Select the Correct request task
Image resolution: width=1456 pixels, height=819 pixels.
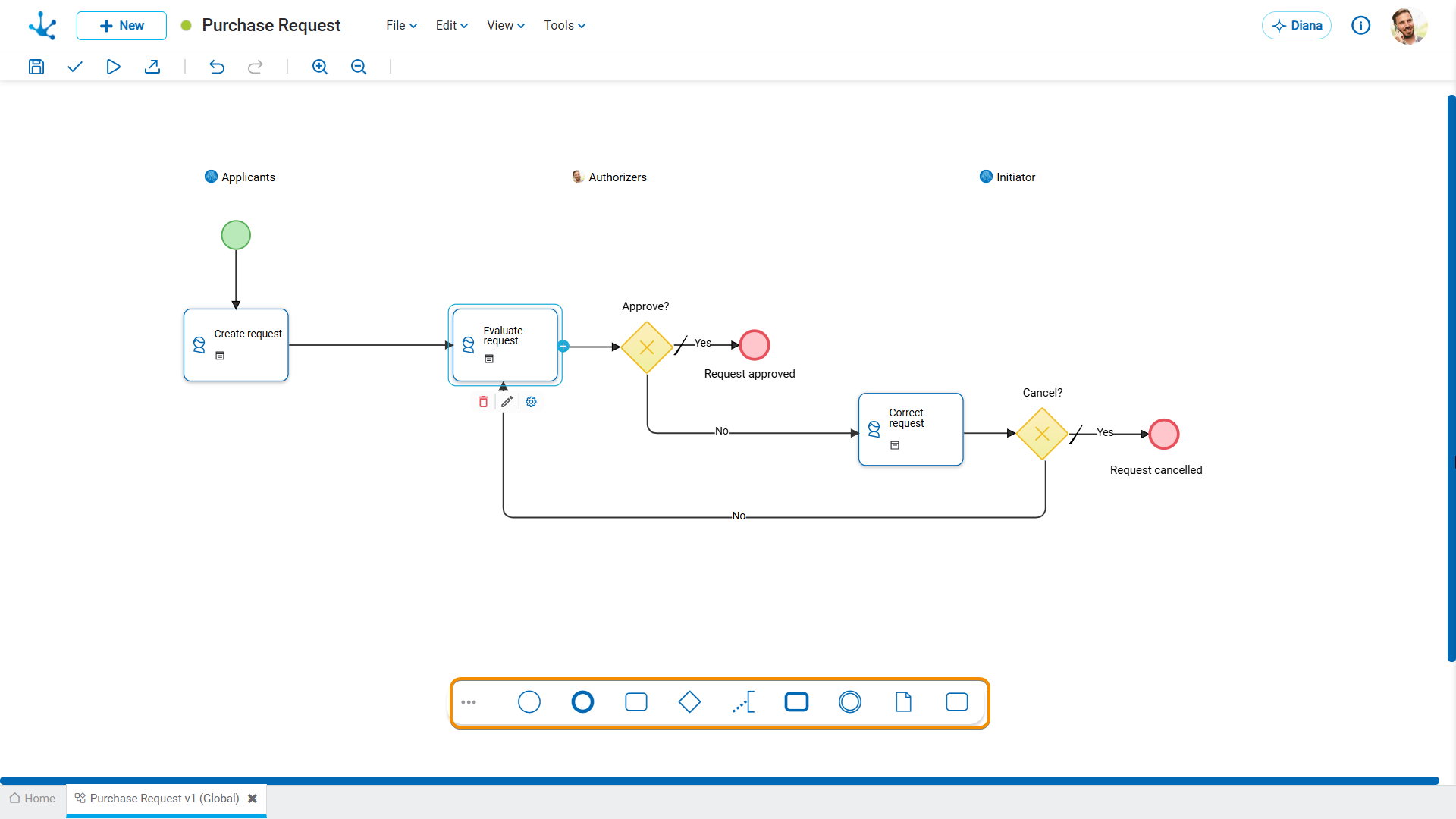pyautogui.click(x=911, y=429)
